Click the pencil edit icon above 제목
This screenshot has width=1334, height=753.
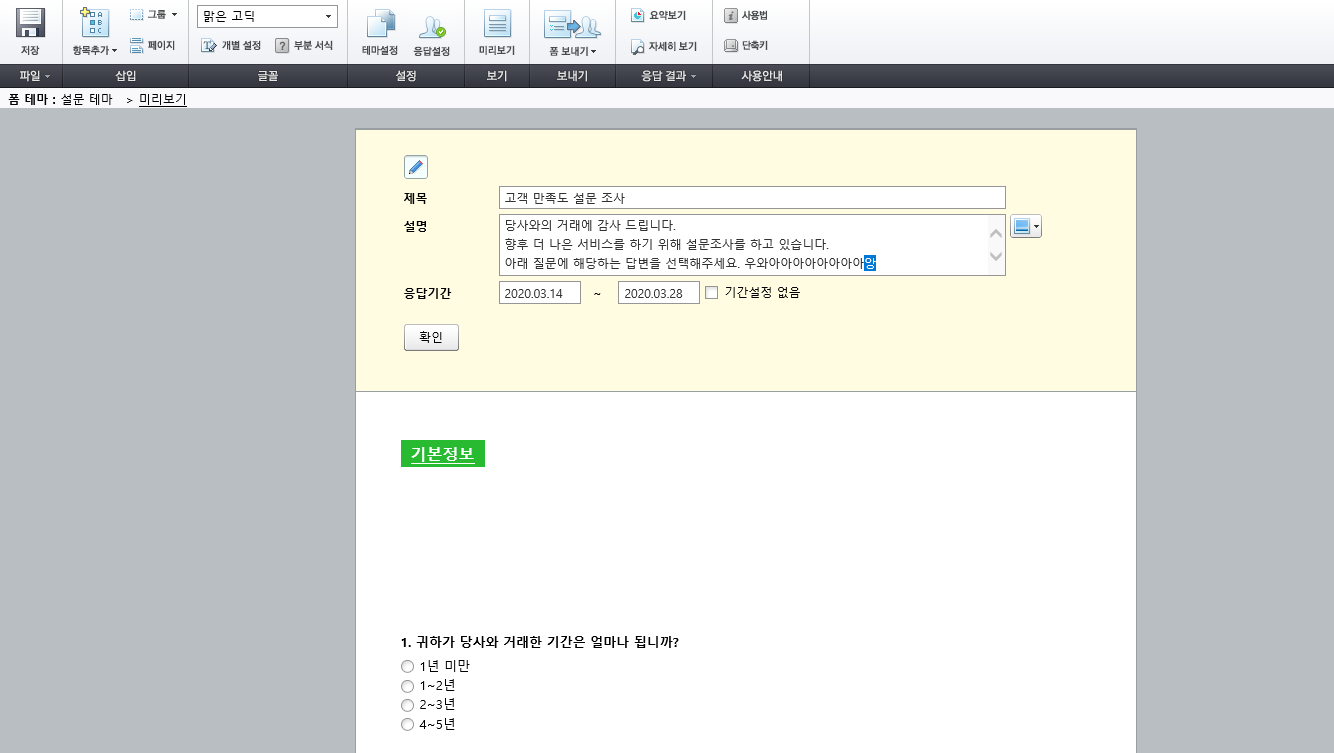[x=416, y=167]
